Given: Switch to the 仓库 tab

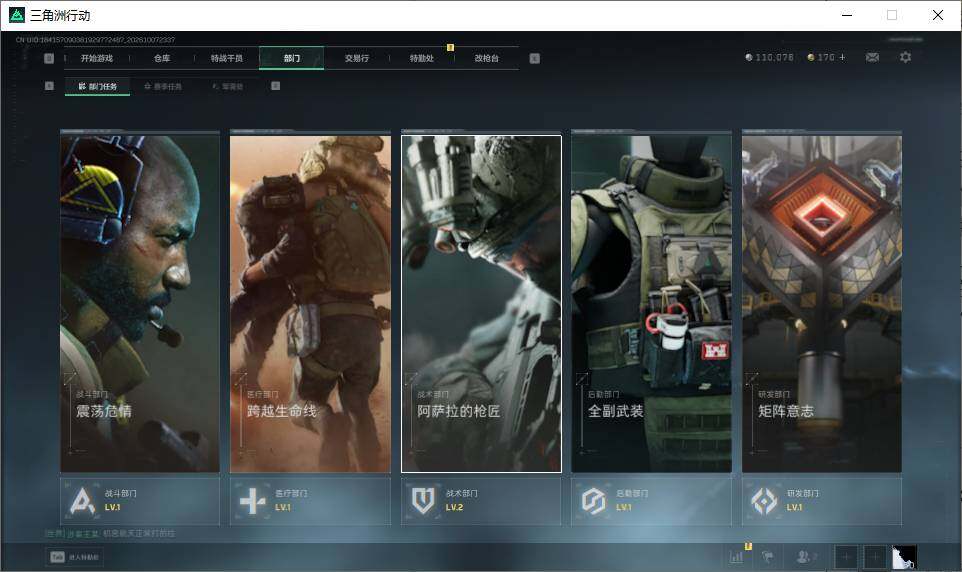Looking at the screenshot, I should [162, 58].
